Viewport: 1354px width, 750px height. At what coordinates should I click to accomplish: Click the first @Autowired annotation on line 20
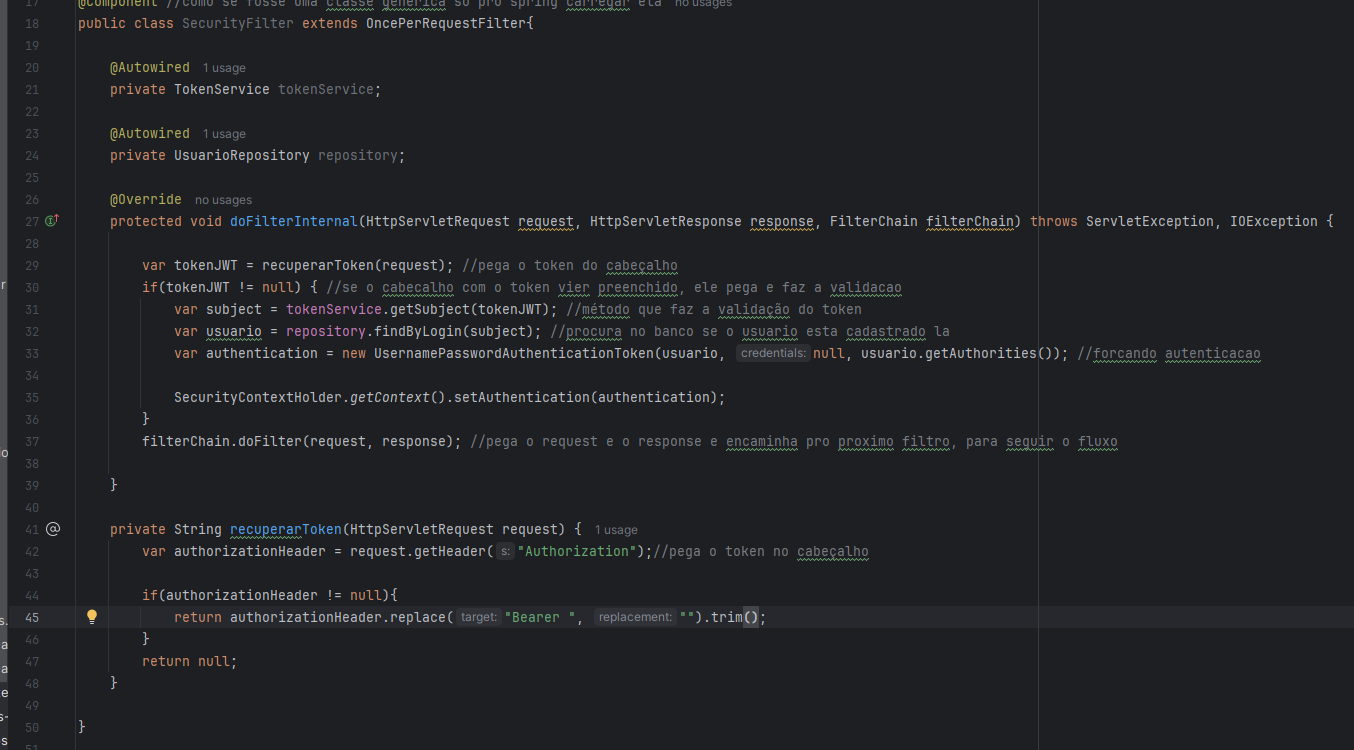(x=150, y=67)
